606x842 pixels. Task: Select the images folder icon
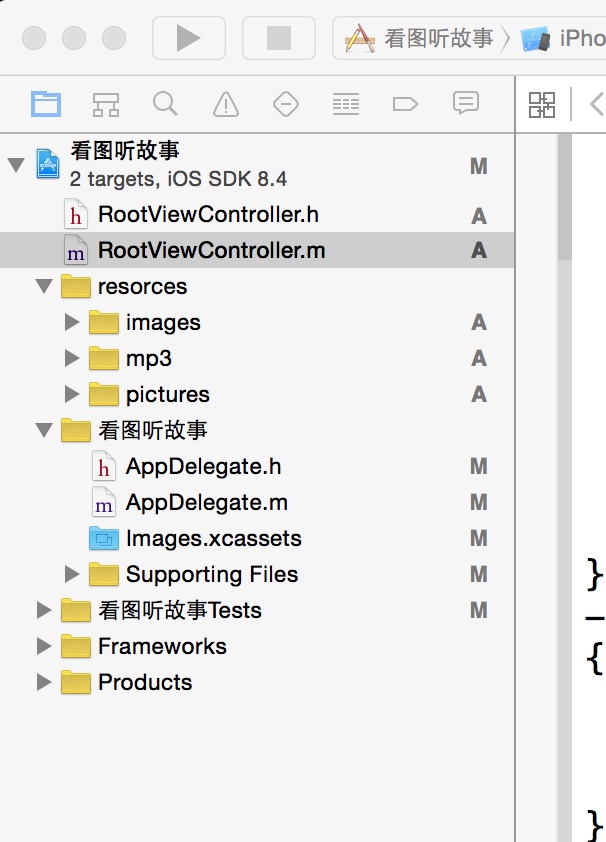point(104,322)
